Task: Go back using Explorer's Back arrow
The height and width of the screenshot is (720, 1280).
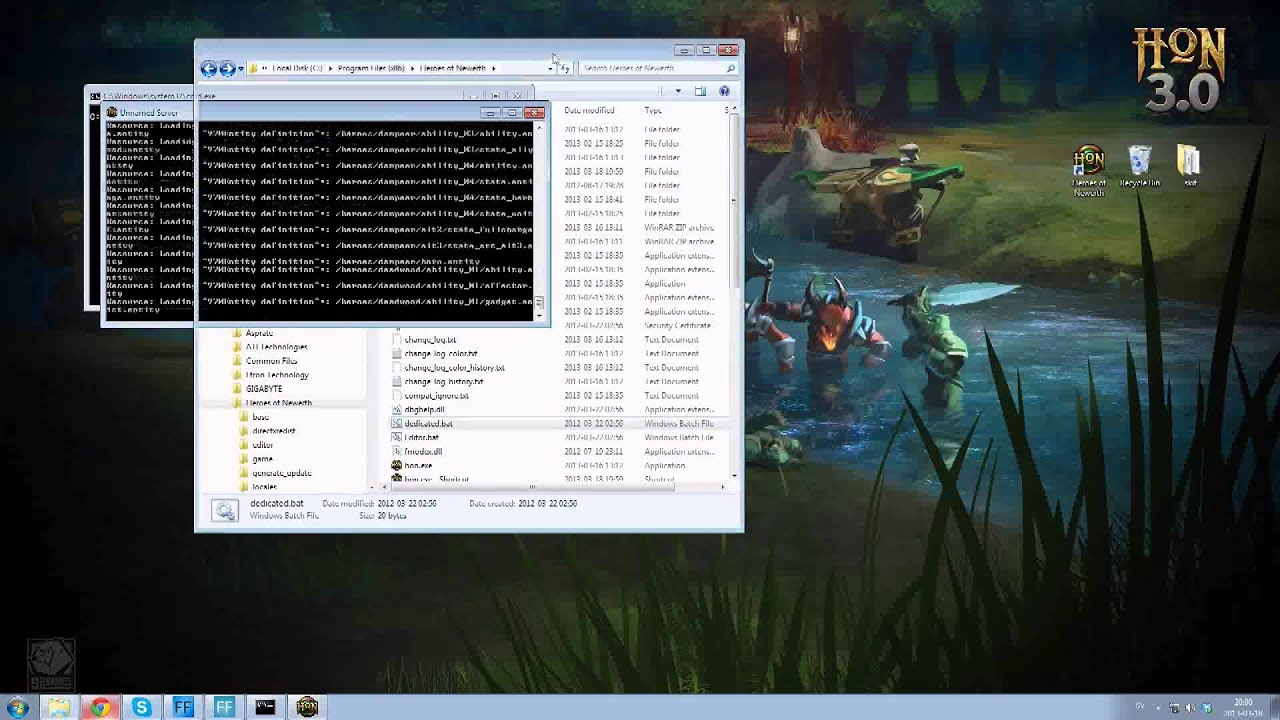Action: pyautogui.click(x=208, y=68)
